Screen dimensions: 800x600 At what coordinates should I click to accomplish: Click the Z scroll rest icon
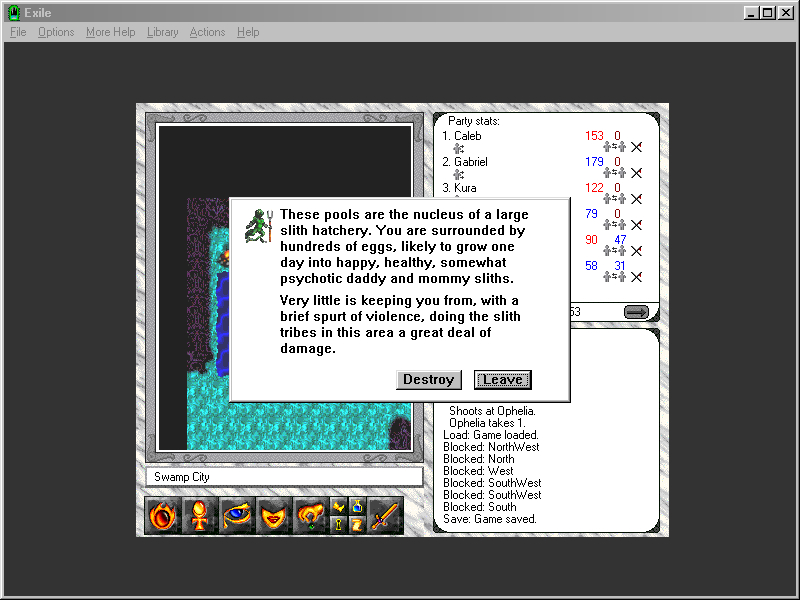[x=357, y=524]
